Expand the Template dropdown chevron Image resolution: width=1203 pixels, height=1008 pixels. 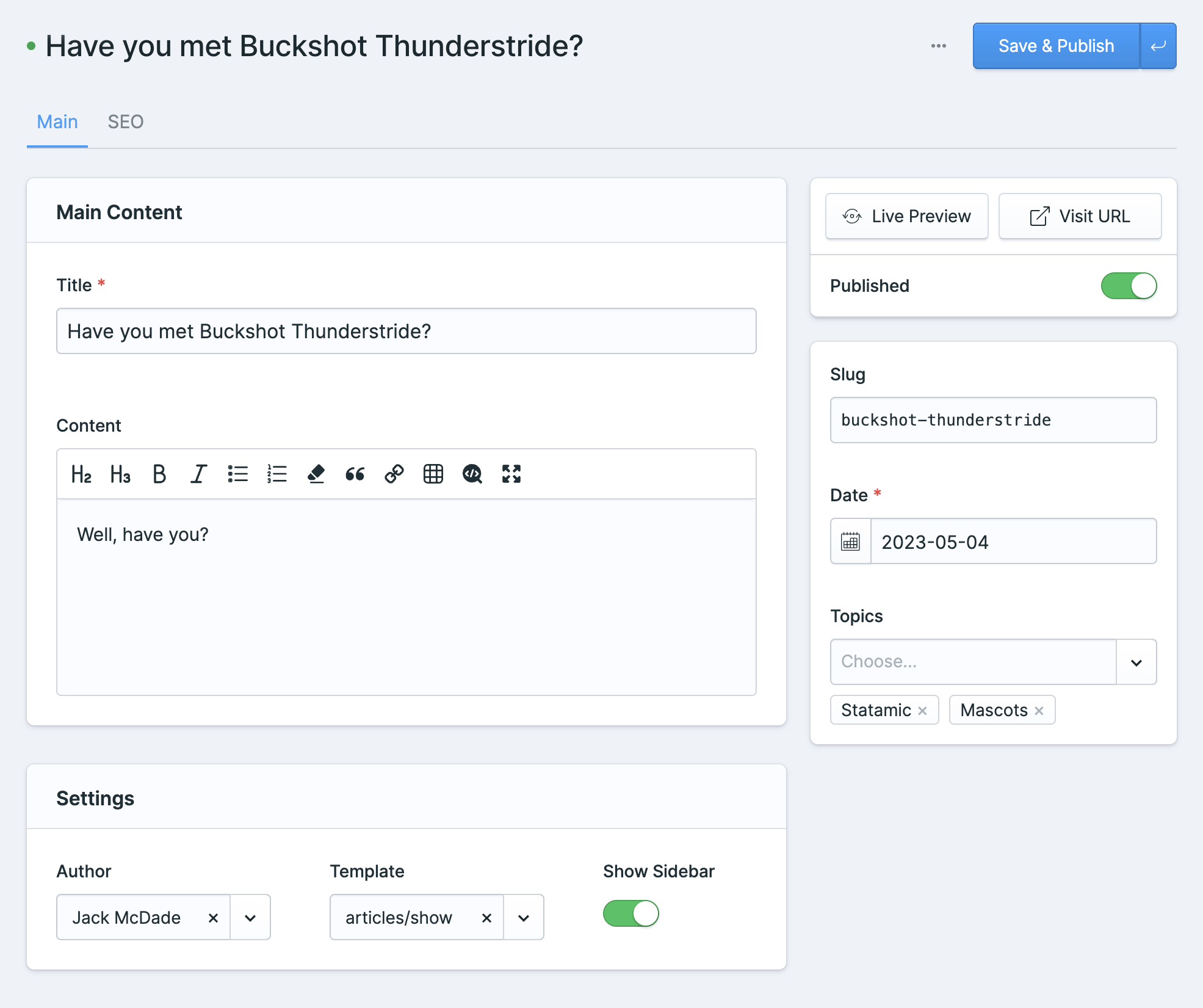[524, 918]
